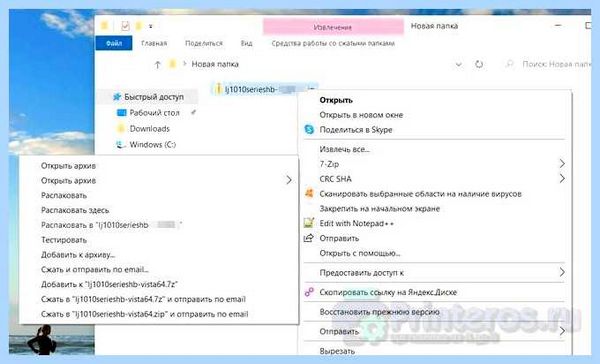Open the Файл ribbon tab

[114, 43]
